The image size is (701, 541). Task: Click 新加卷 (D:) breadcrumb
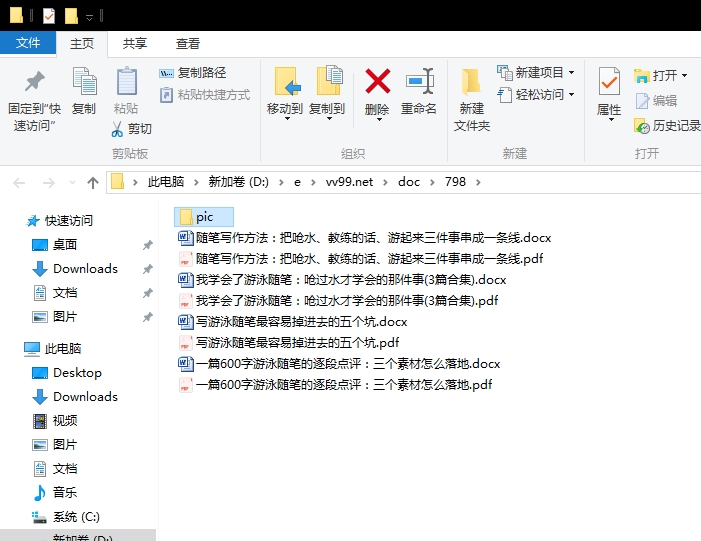click(x=238, y=182)
